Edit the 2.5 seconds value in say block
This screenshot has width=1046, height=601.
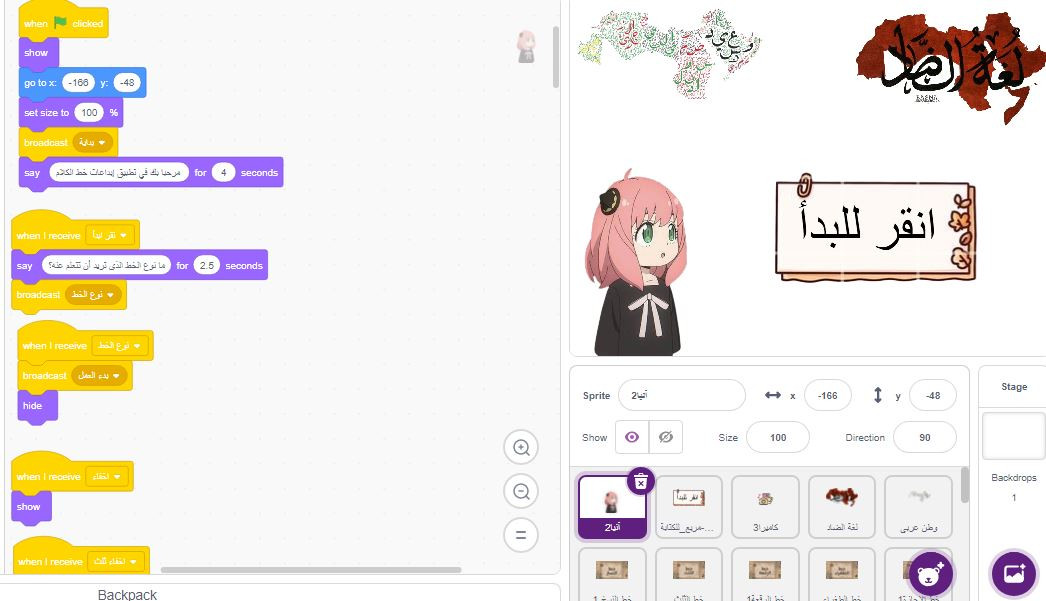click(207, 265)
